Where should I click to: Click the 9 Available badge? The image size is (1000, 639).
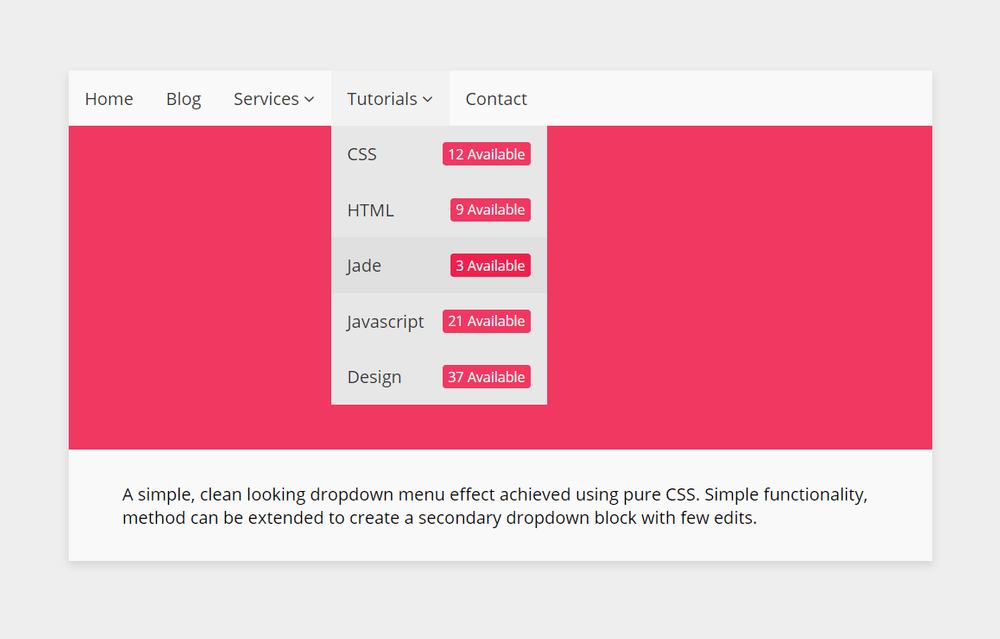coord(490,210)
